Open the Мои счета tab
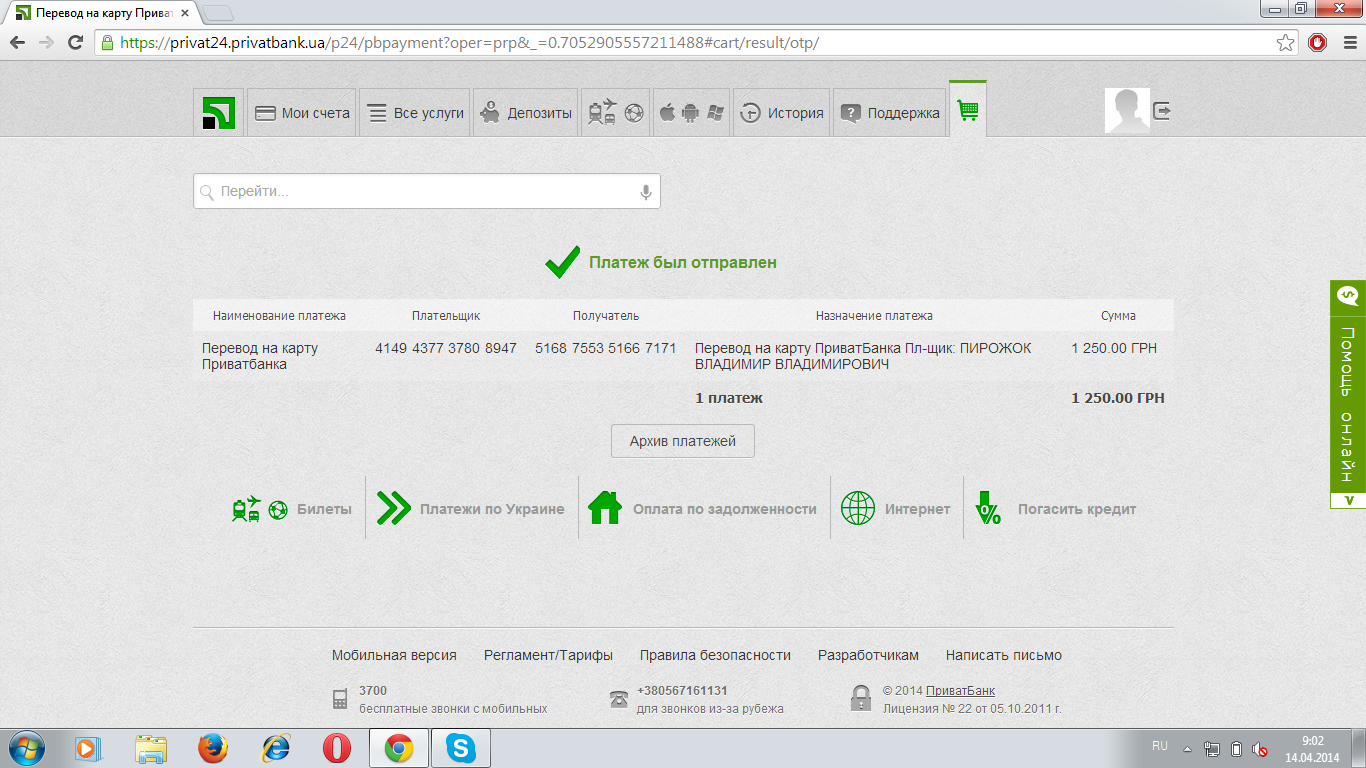Image resolution: width=1366 pixels, height=768 pixels. (302, 112)
